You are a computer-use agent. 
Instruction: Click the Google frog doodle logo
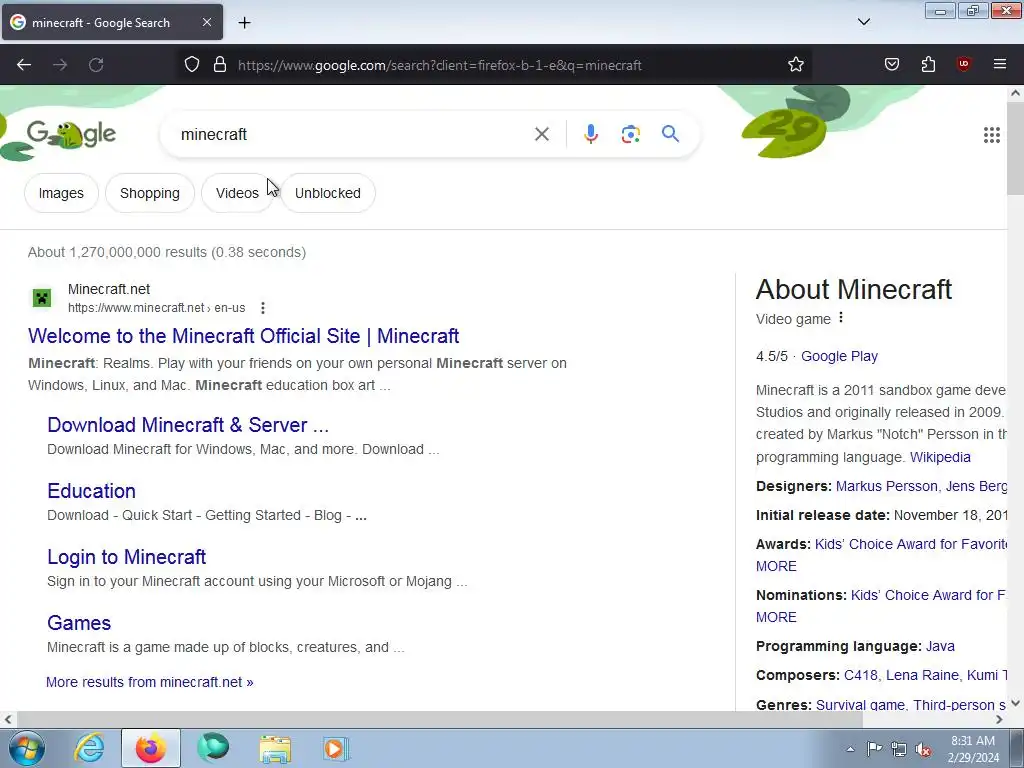71,135
